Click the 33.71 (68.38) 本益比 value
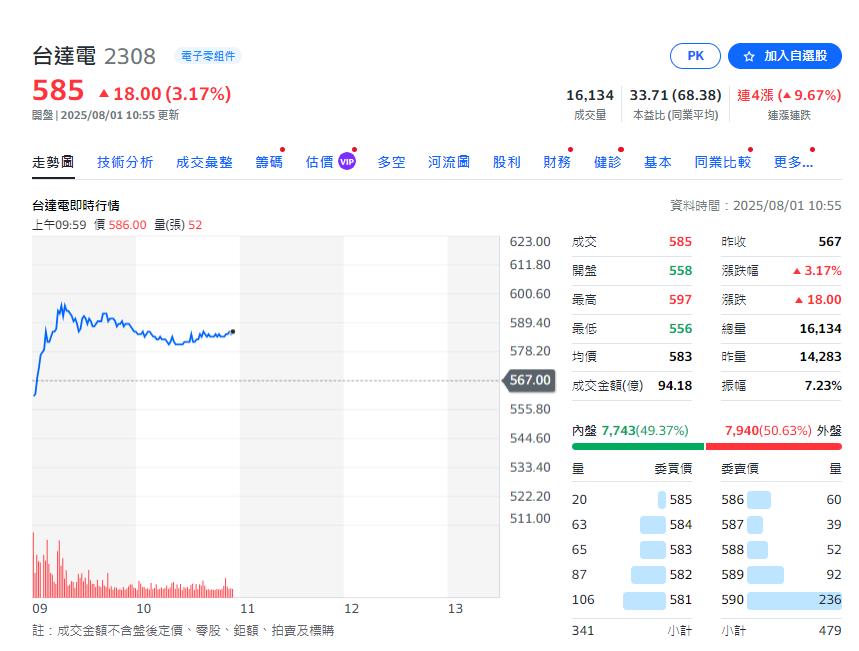 tap(675, 95)
